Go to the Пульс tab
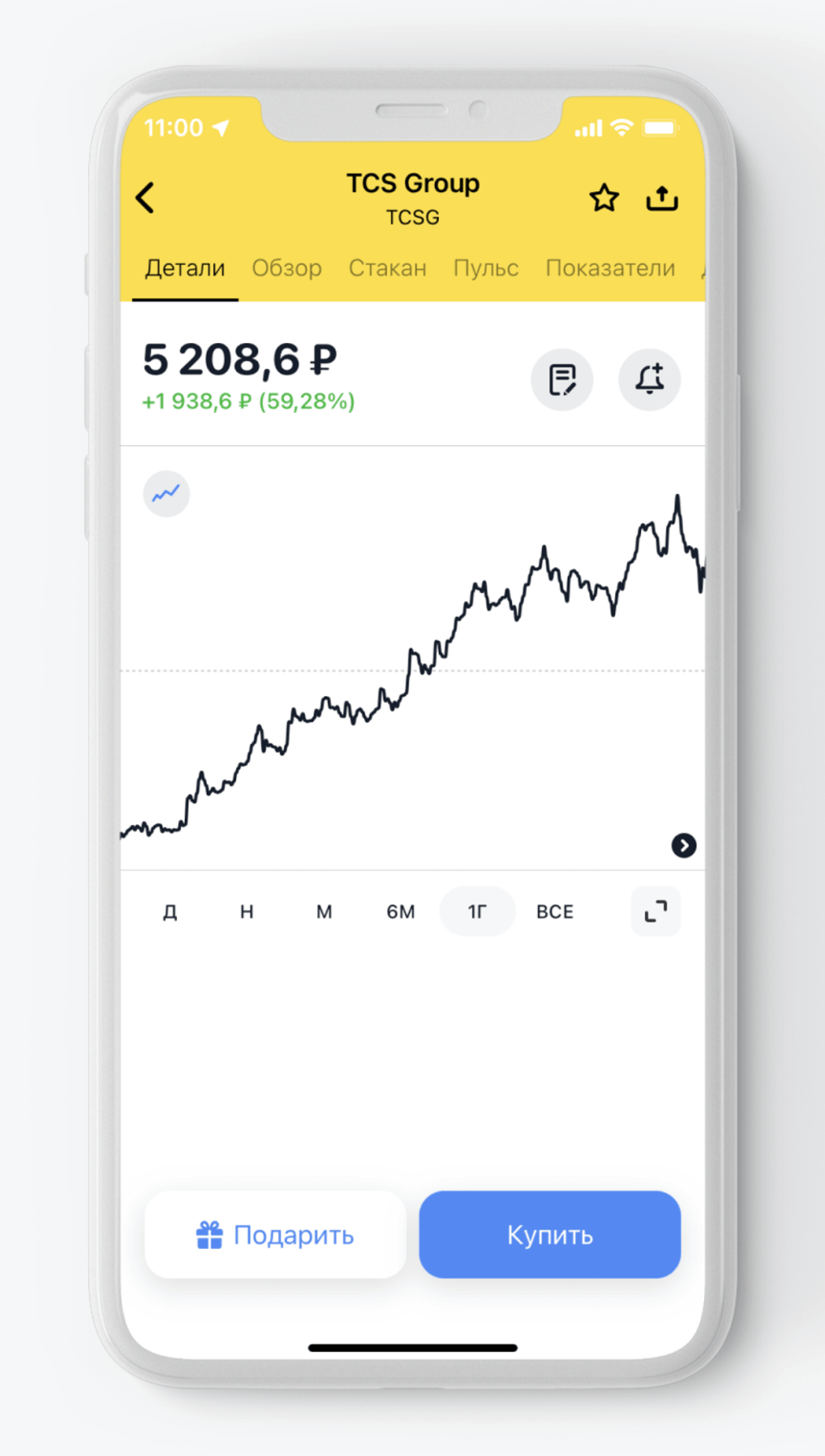 point(486,267)
